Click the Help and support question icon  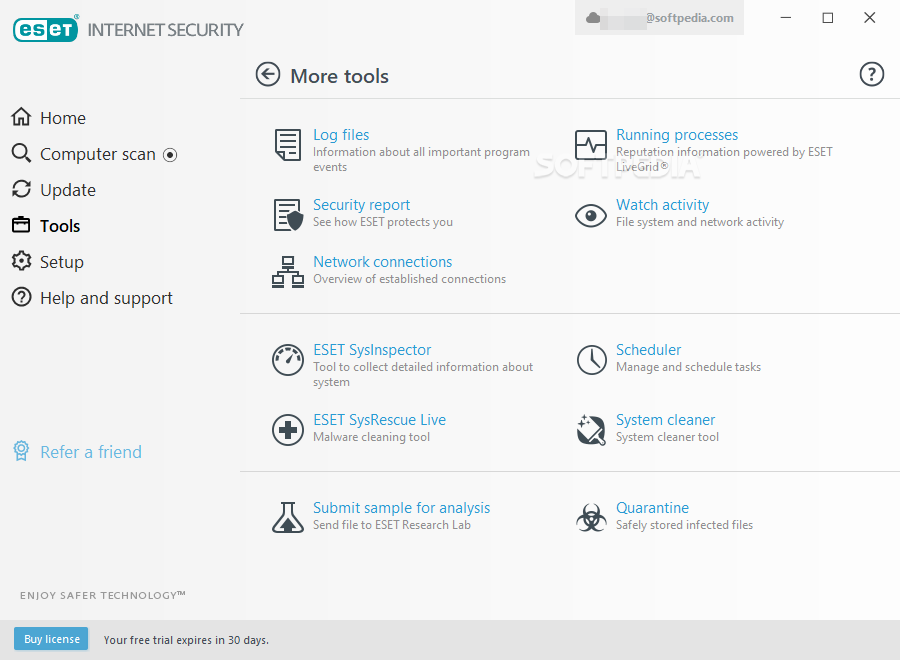[21, 297]
